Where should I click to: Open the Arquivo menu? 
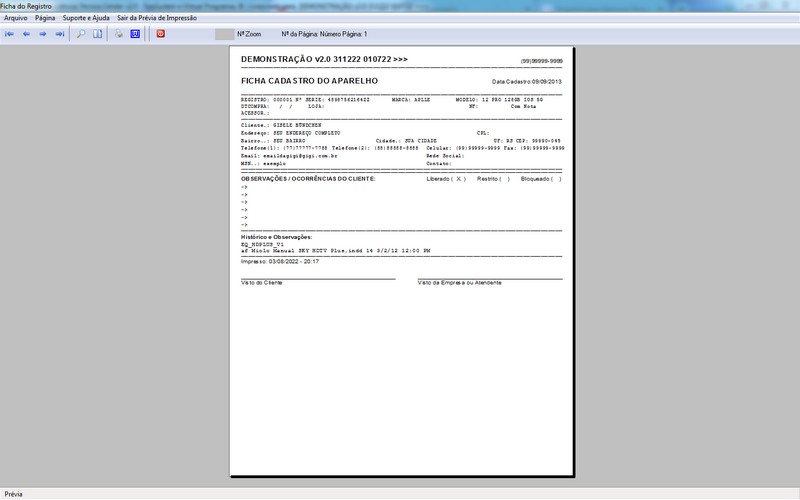click(15, 18)
